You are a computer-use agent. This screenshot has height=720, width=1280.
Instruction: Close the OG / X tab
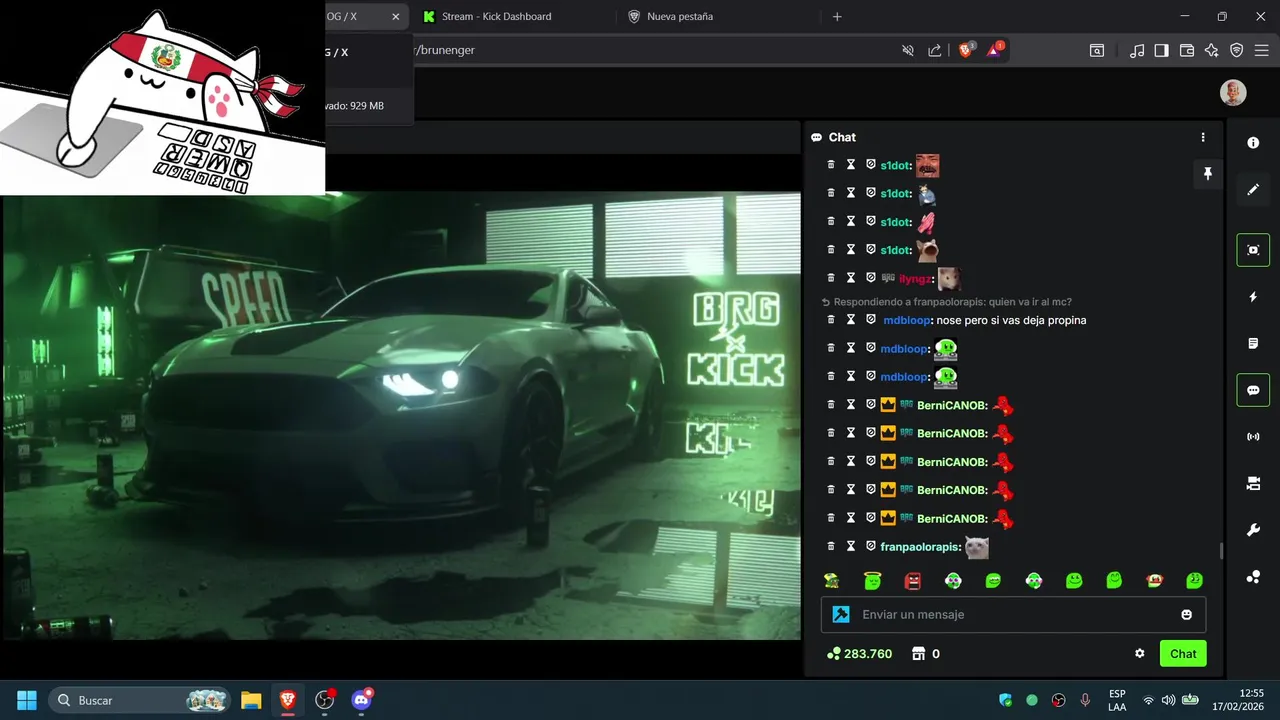coord(395,16)
